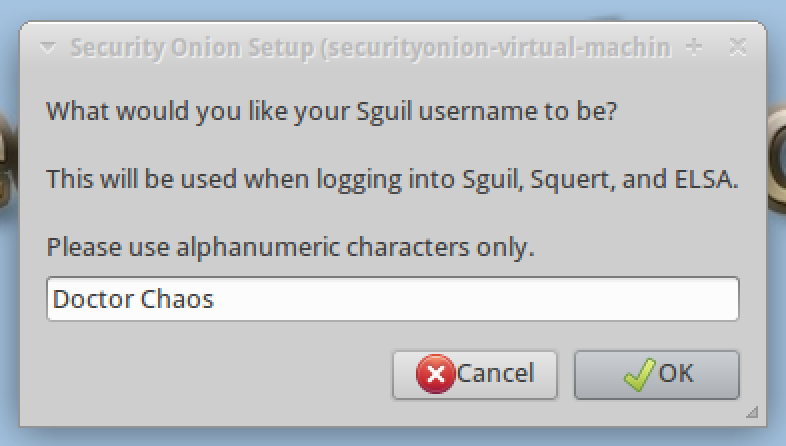The image size is (786, 446).
Task: Open the window menu arrow in title bar
Action: point(47,47)
